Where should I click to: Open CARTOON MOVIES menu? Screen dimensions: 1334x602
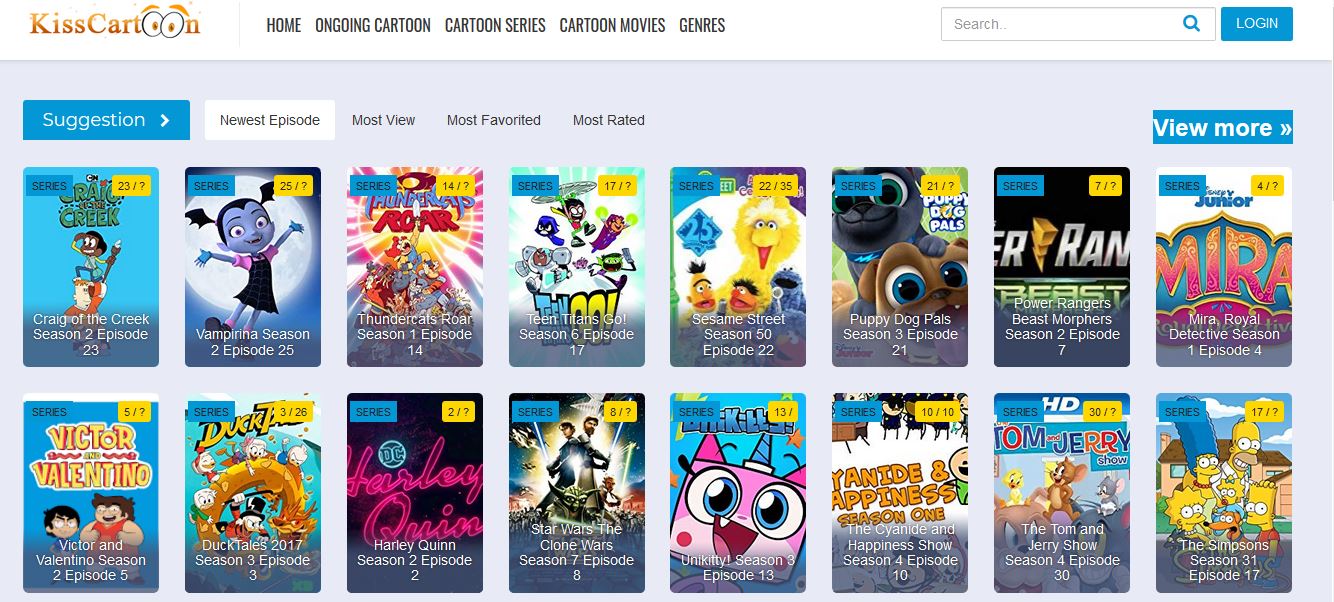coord(612,25)
